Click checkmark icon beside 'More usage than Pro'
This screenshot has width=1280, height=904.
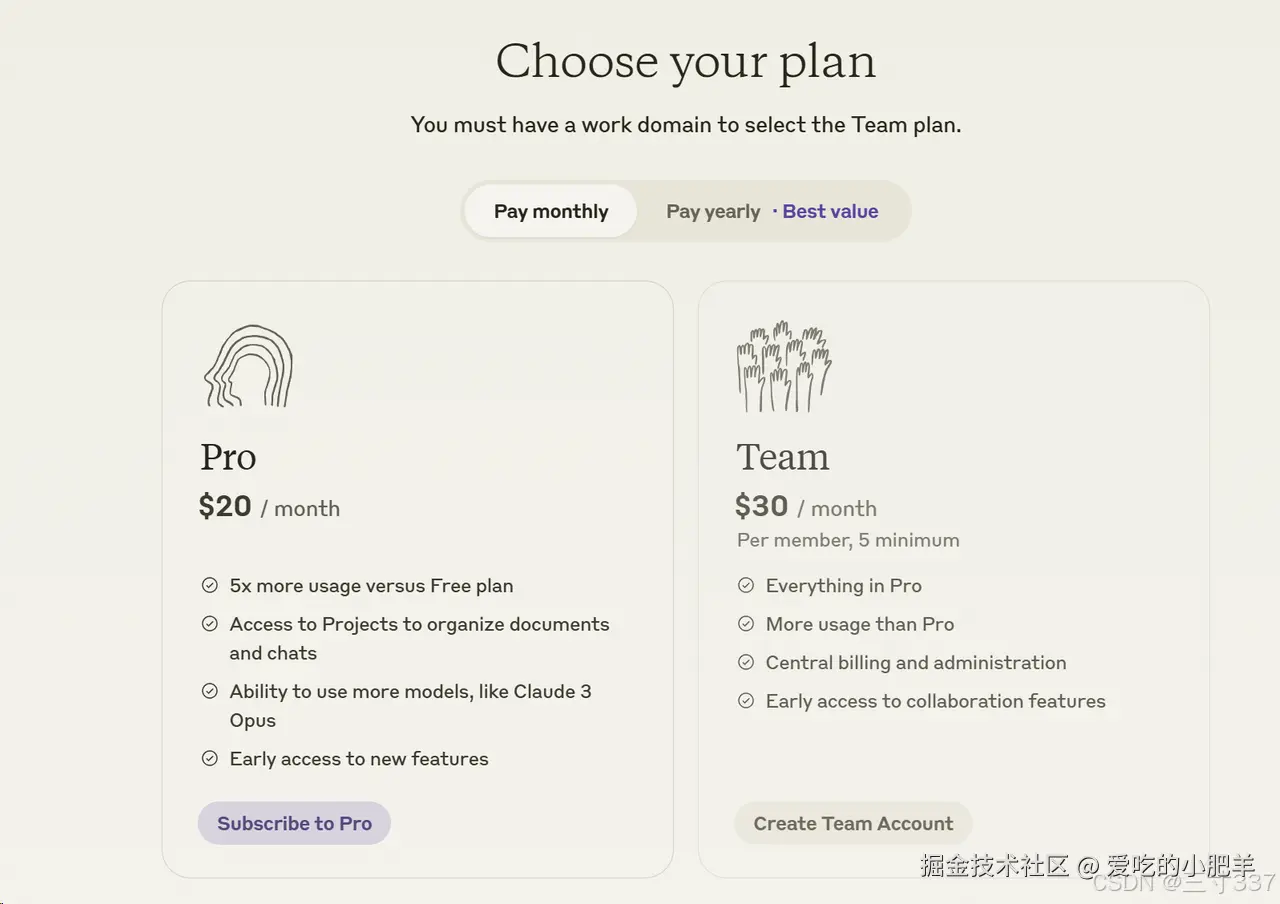[x=746, y=624]
